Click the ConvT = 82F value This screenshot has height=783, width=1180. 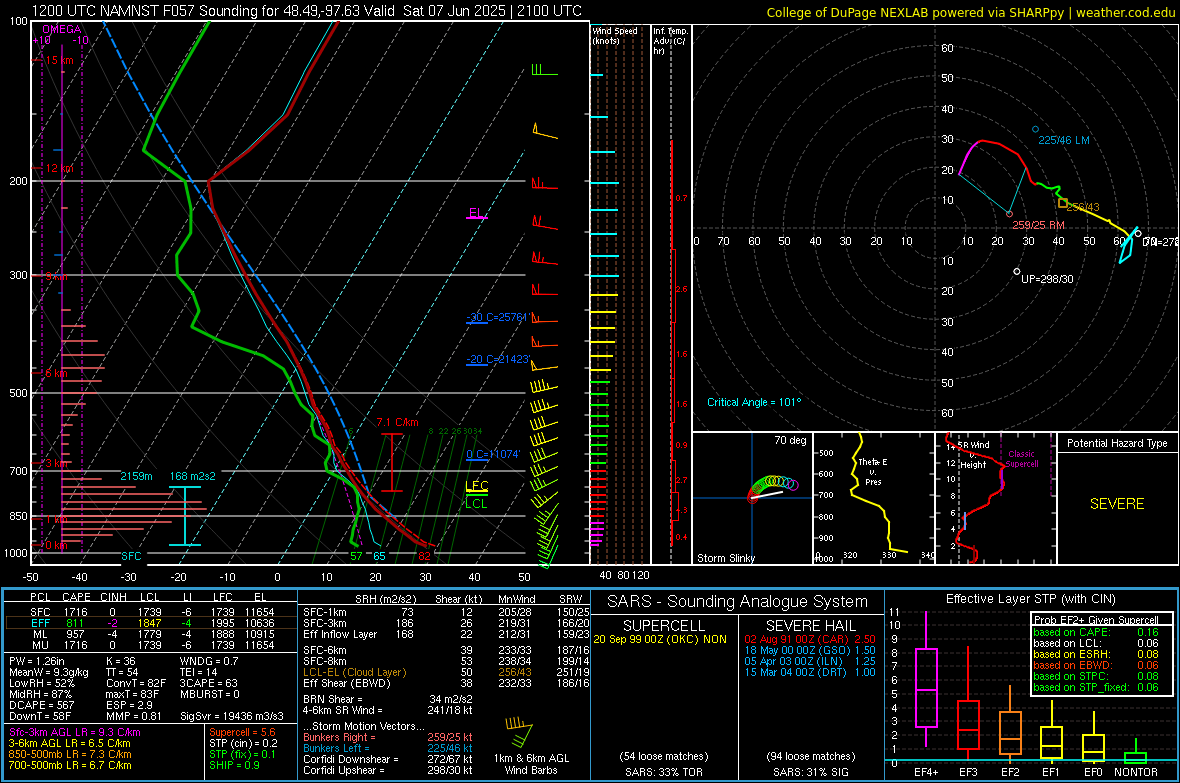point(136,683)
